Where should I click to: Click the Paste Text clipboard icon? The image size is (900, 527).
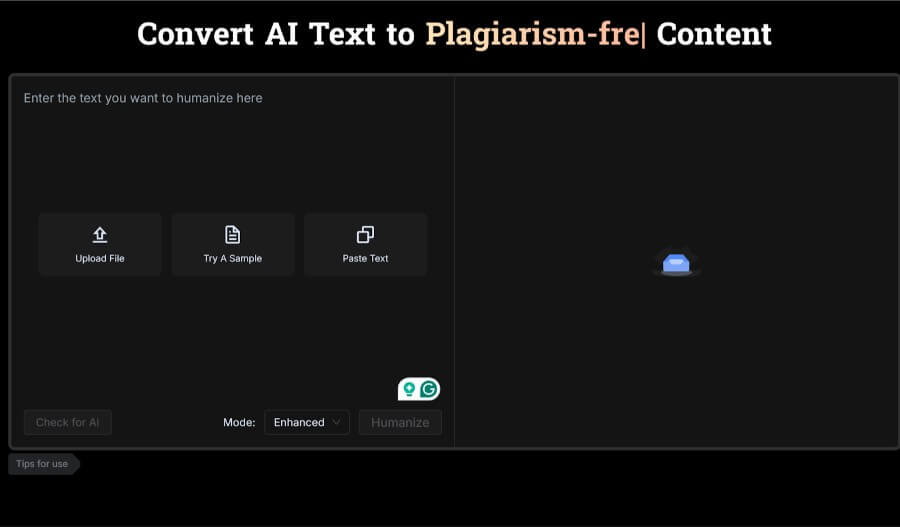tap(365, 234)
